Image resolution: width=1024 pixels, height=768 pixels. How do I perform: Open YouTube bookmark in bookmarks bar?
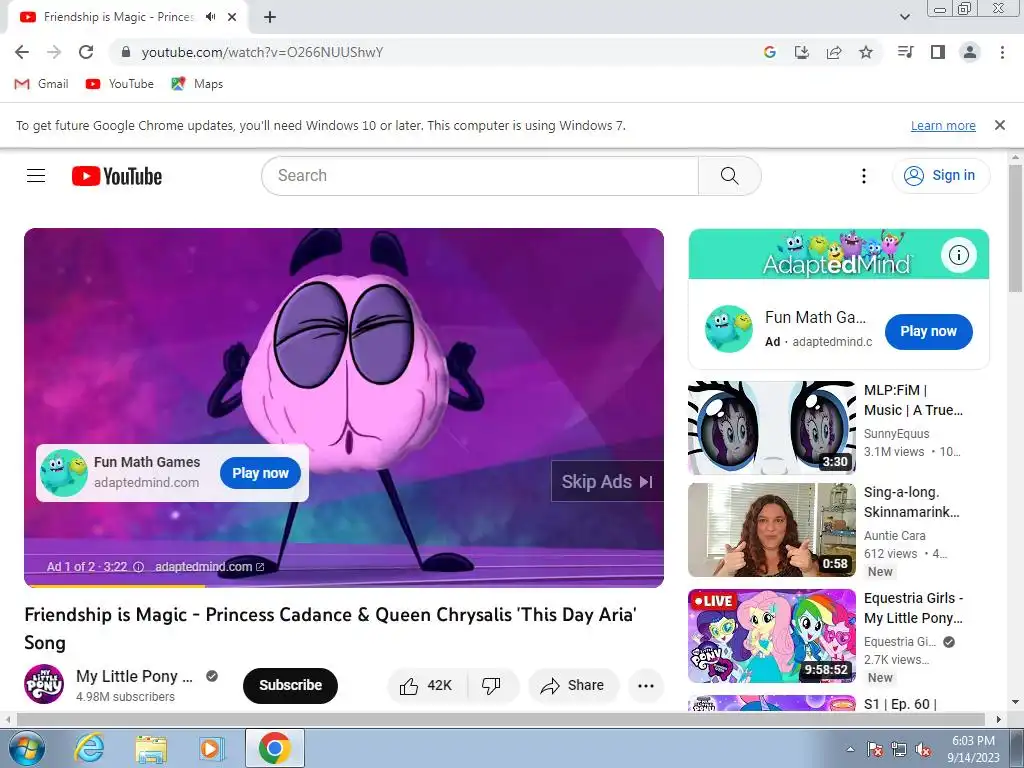pyautogui.click(x=120, y=84)
